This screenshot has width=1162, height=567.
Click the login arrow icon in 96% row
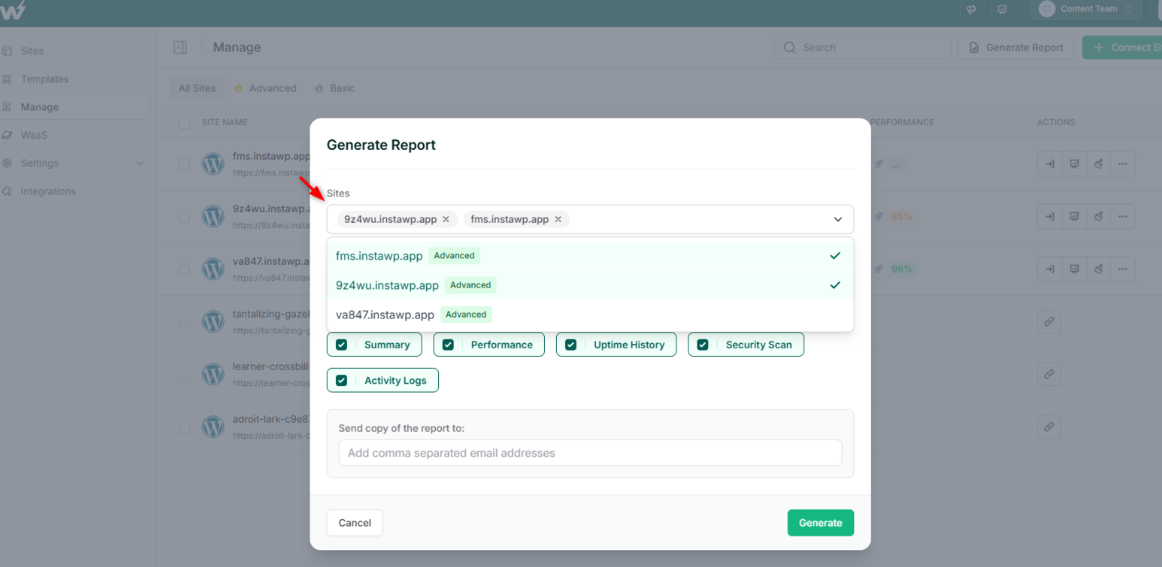(1049, 269)
